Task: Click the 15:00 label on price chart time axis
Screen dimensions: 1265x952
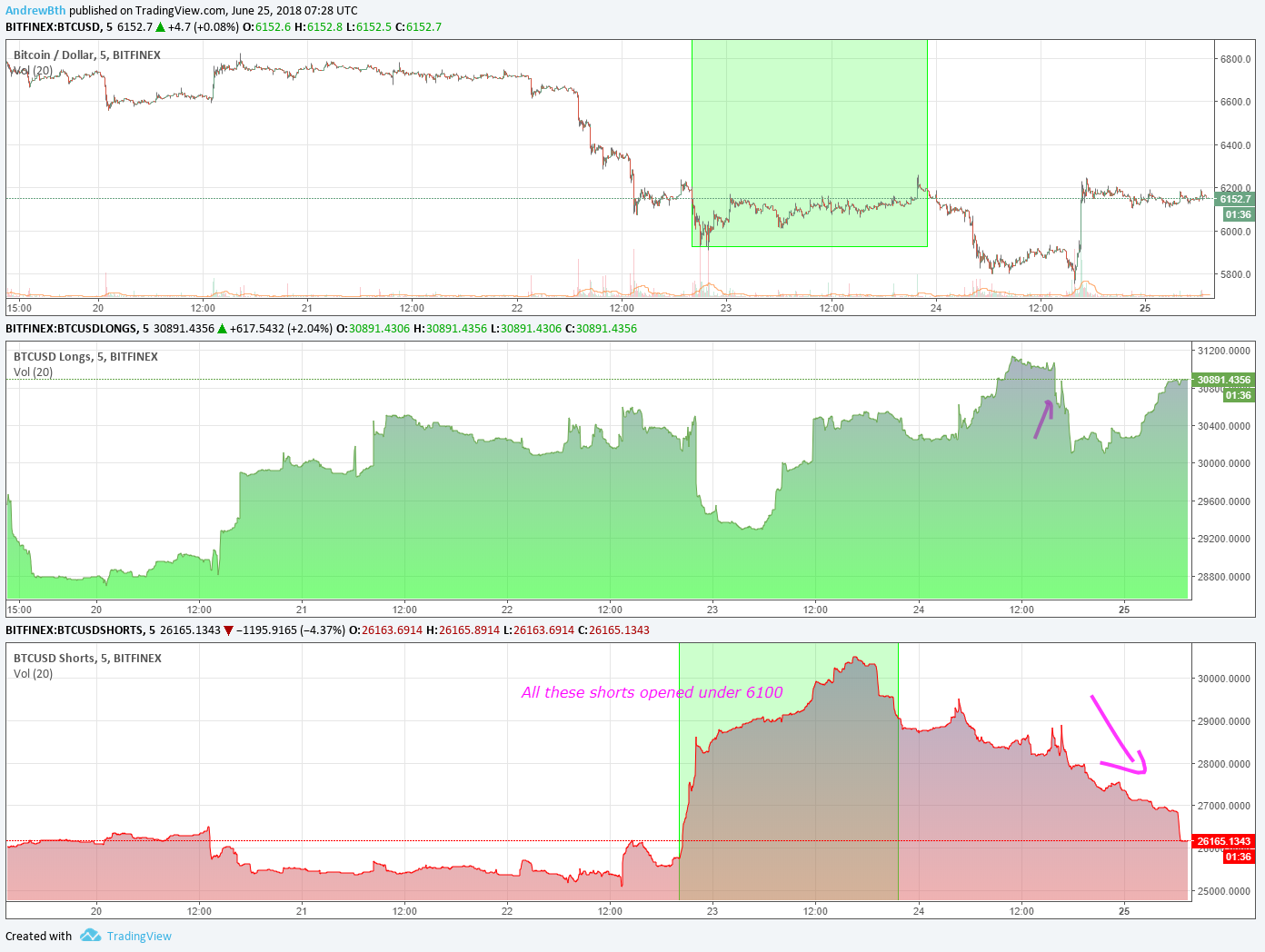Action: 19,308
